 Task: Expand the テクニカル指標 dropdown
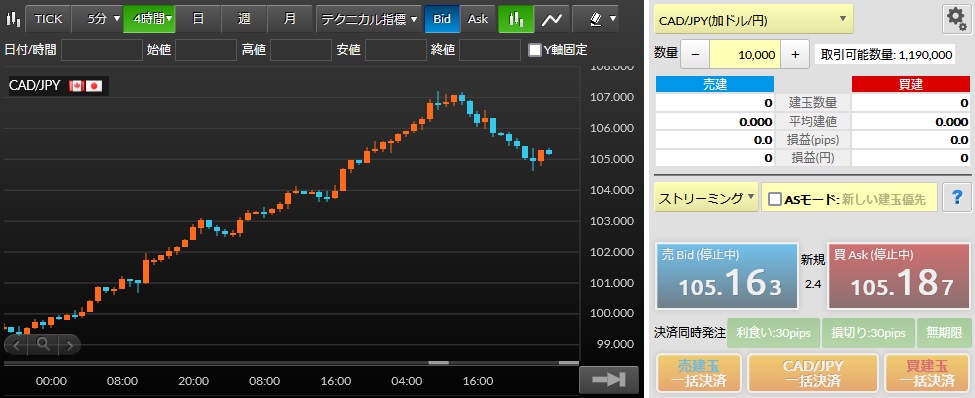pos(369,19)
